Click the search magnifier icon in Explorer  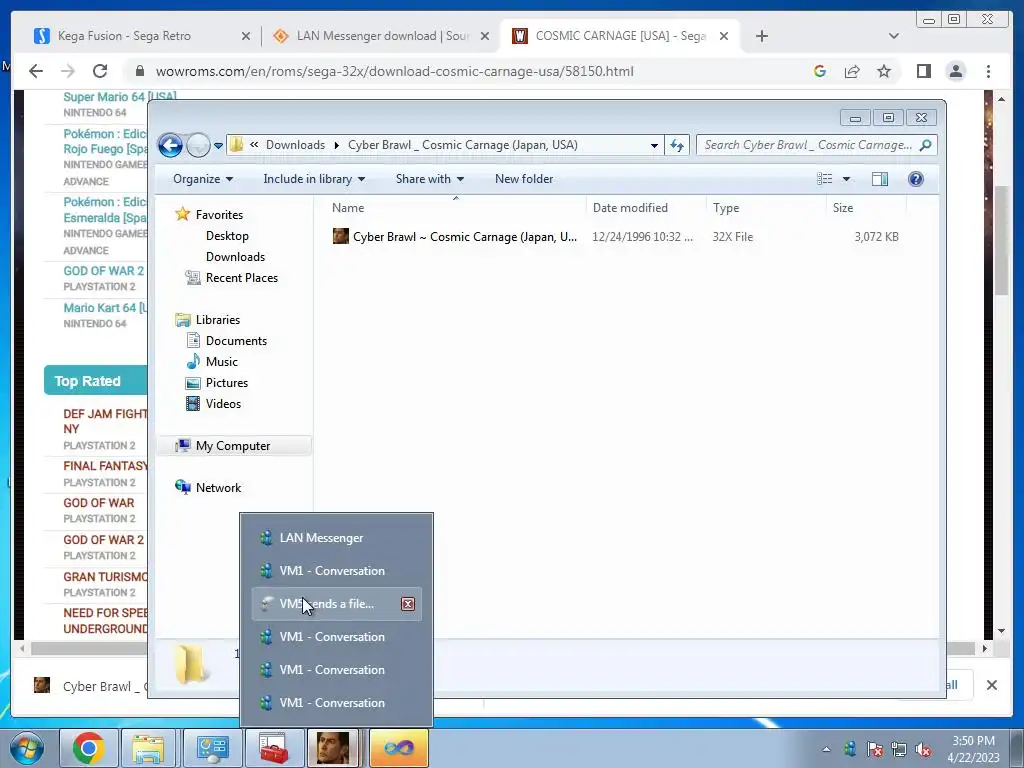pyautogui.click(x=925, y=145)
